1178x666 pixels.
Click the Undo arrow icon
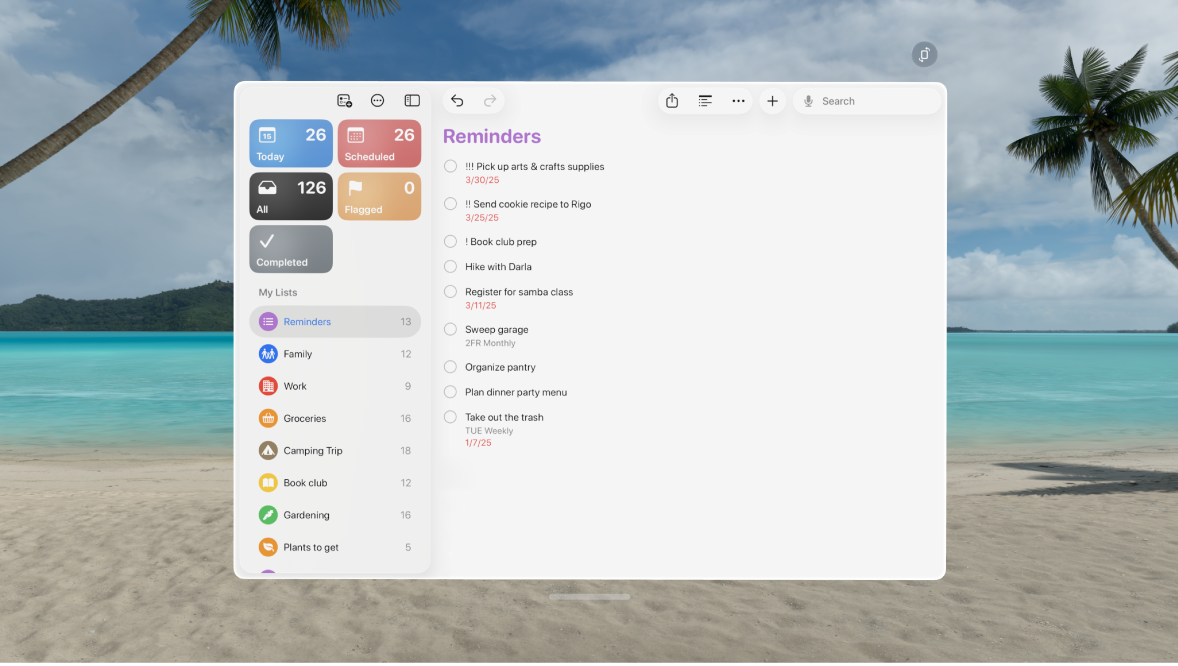(x=457, y=100)
